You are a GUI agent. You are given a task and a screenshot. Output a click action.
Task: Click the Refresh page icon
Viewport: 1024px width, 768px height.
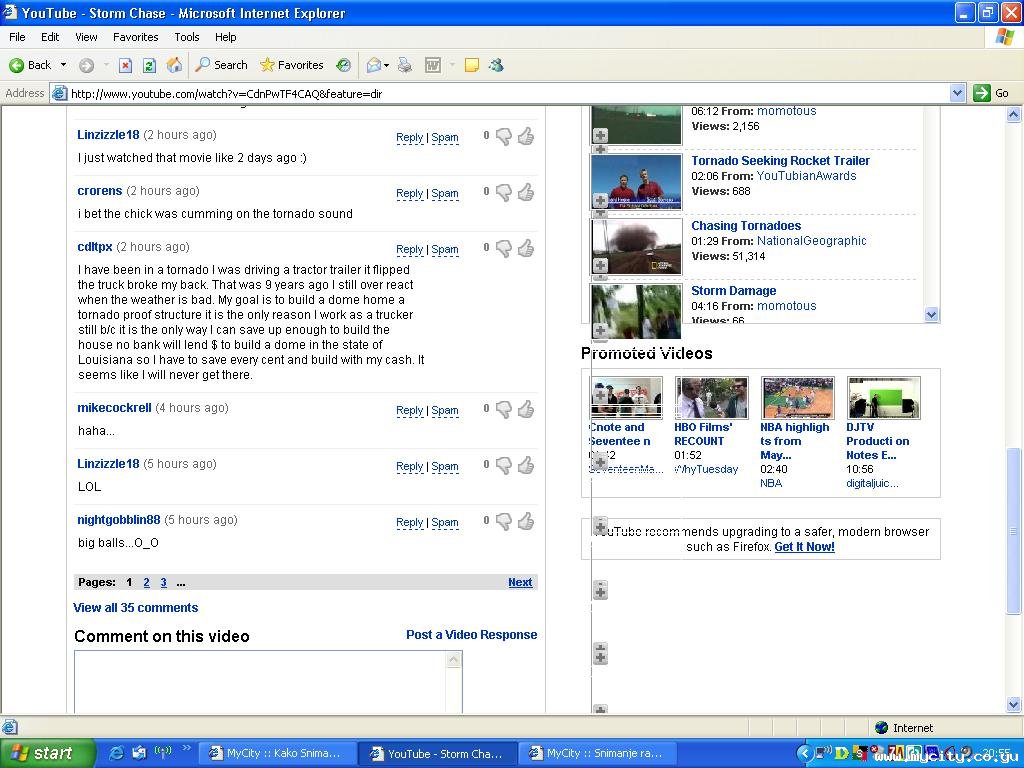(149, 65)
